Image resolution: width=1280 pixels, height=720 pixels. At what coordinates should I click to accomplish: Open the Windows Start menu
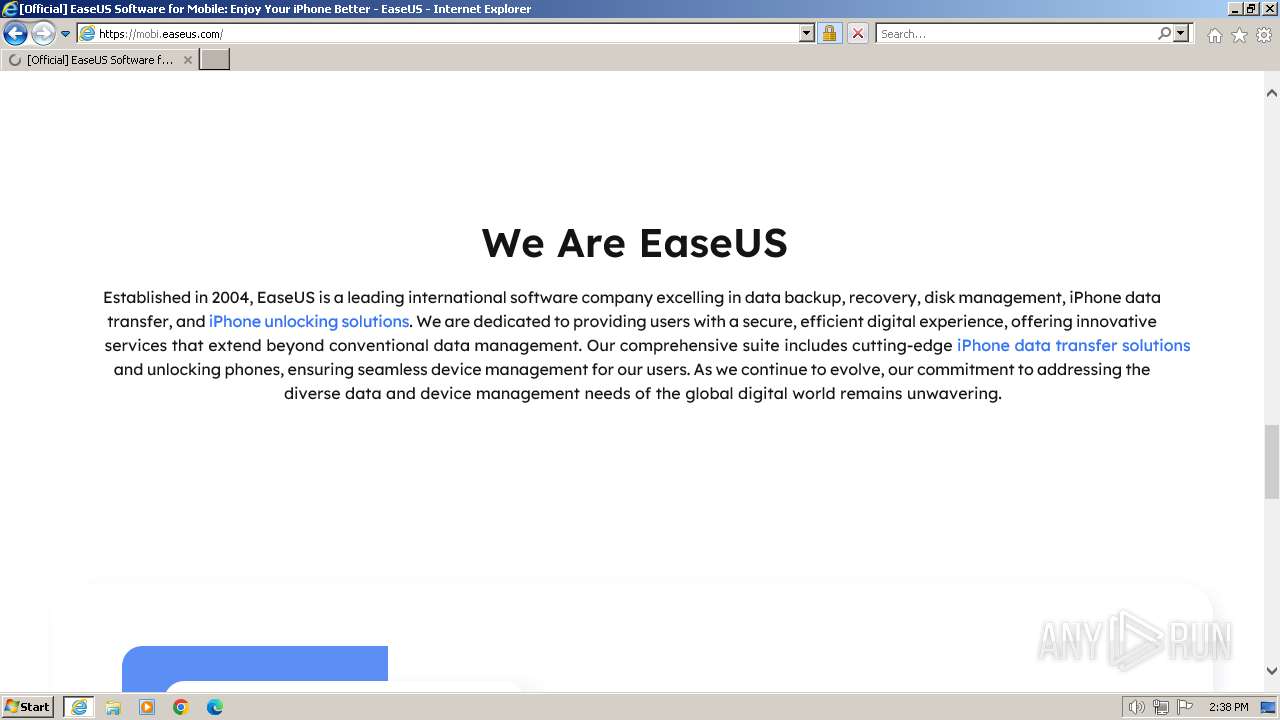(x=28, y=707)
